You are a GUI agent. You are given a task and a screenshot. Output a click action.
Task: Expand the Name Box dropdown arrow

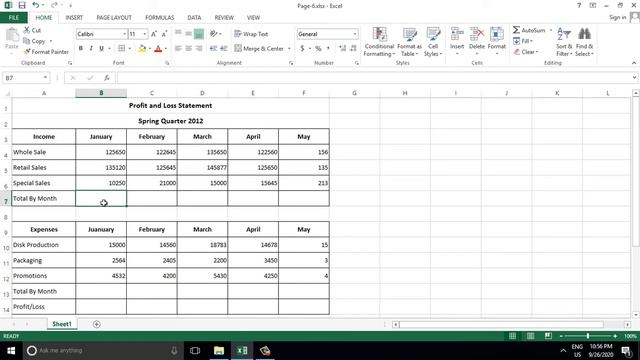tap(45, 78)
